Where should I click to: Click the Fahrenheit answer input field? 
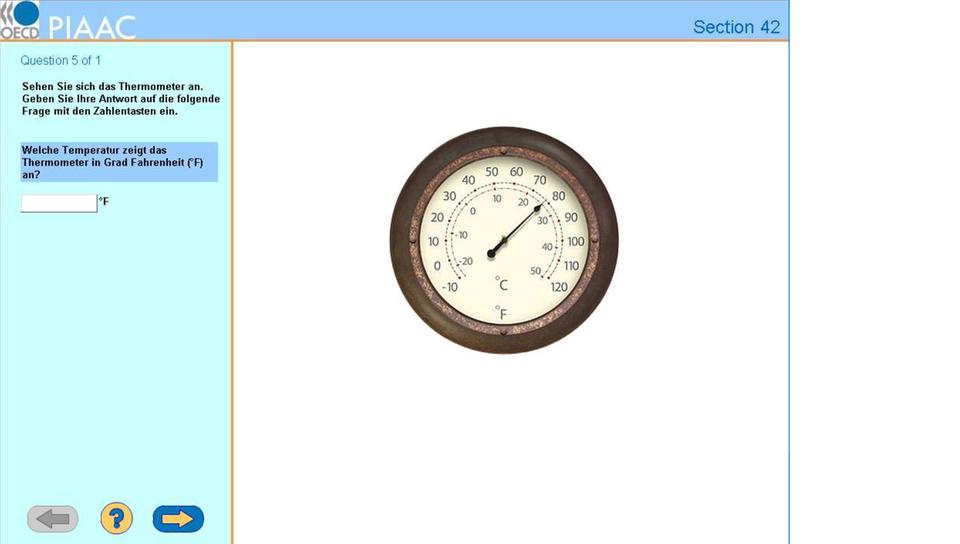[59, 203]
